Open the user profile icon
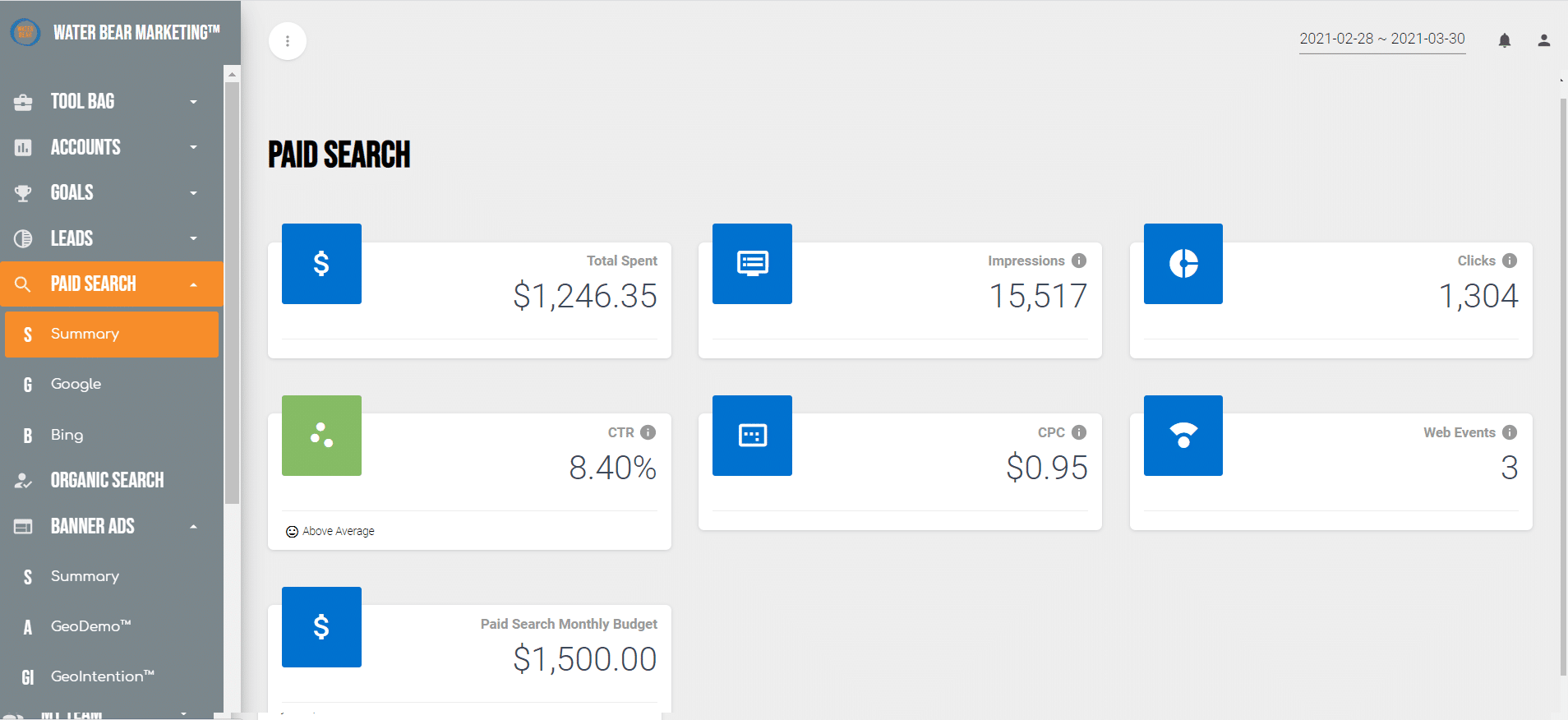The height and width of the screenshot is (720, 1568). point(1544,40)
